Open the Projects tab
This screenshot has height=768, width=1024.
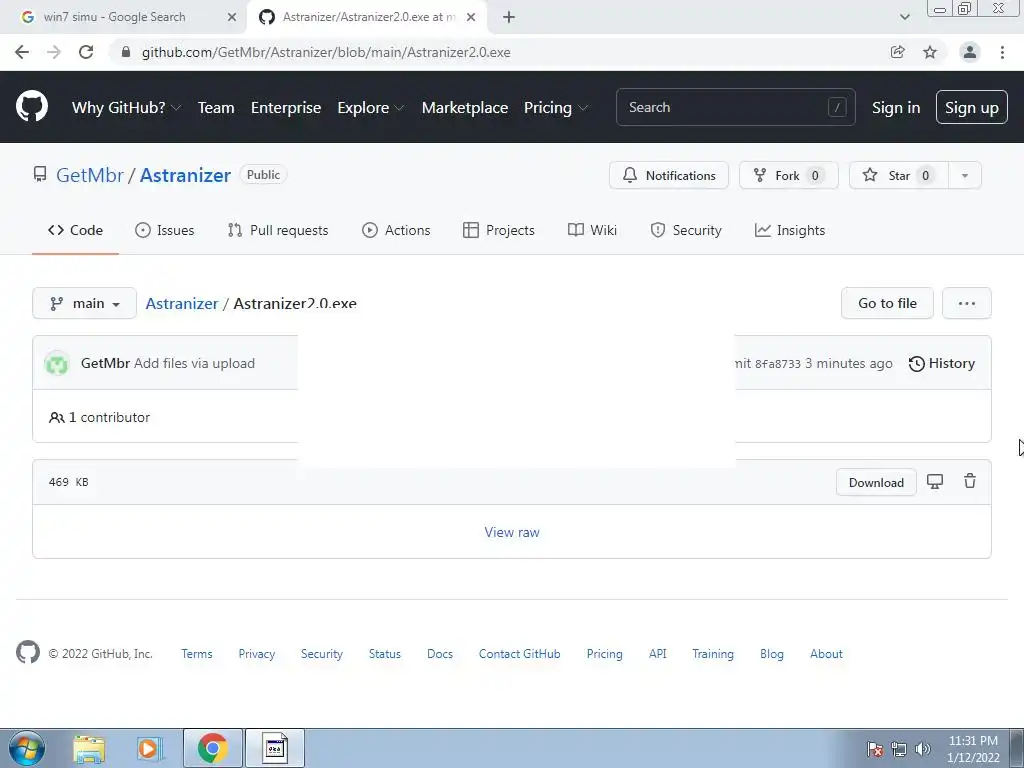click(x=499, y=231)
